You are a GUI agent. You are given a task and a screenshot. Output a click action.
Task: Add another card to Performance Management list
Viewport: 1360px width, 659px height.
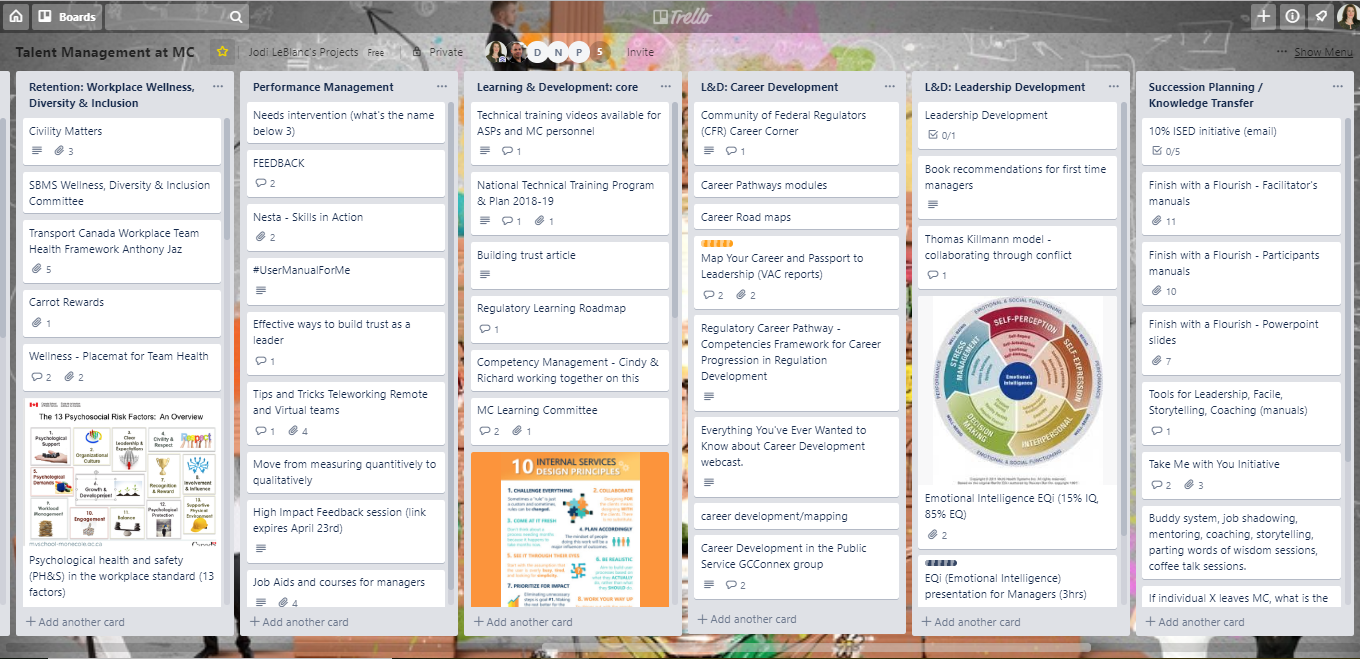point(300,622)
